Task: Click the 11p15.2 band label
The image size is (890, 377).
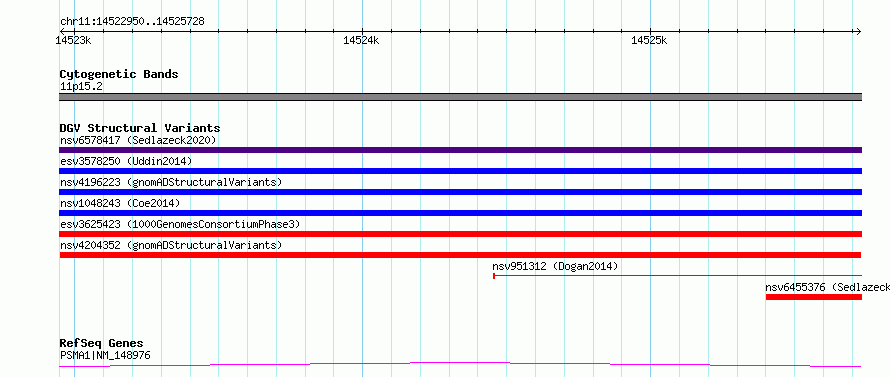Action: (81, 87)
